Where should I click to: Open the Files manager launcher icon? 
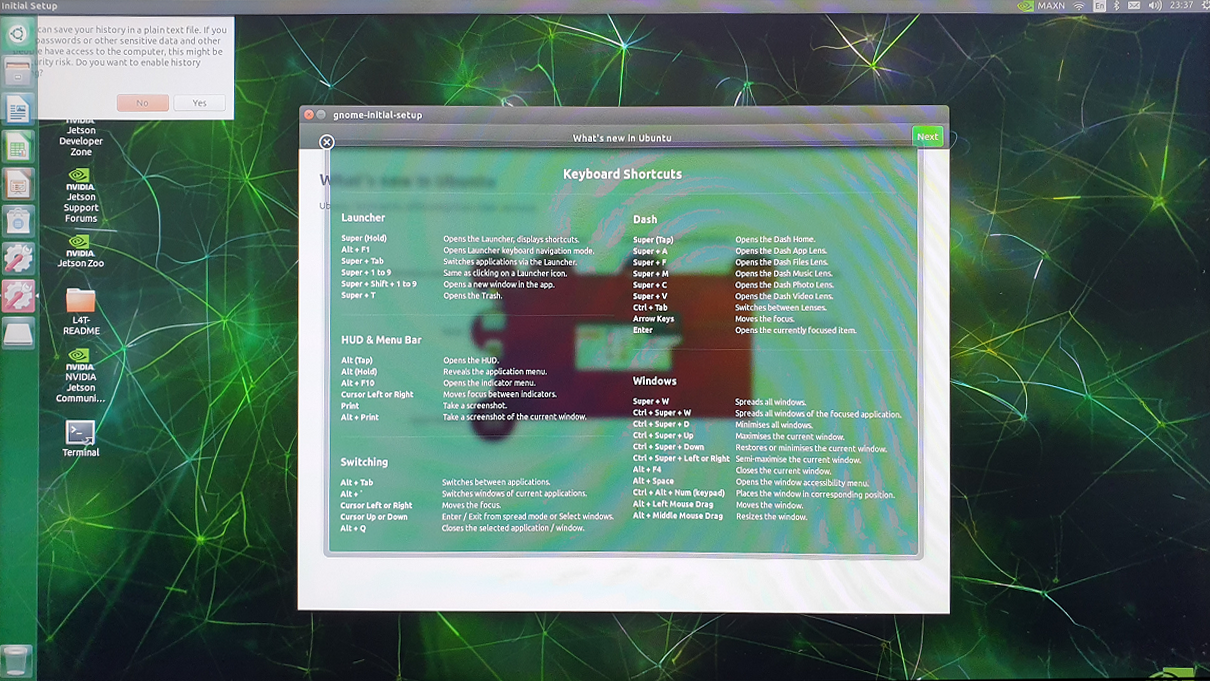point(18,71)
